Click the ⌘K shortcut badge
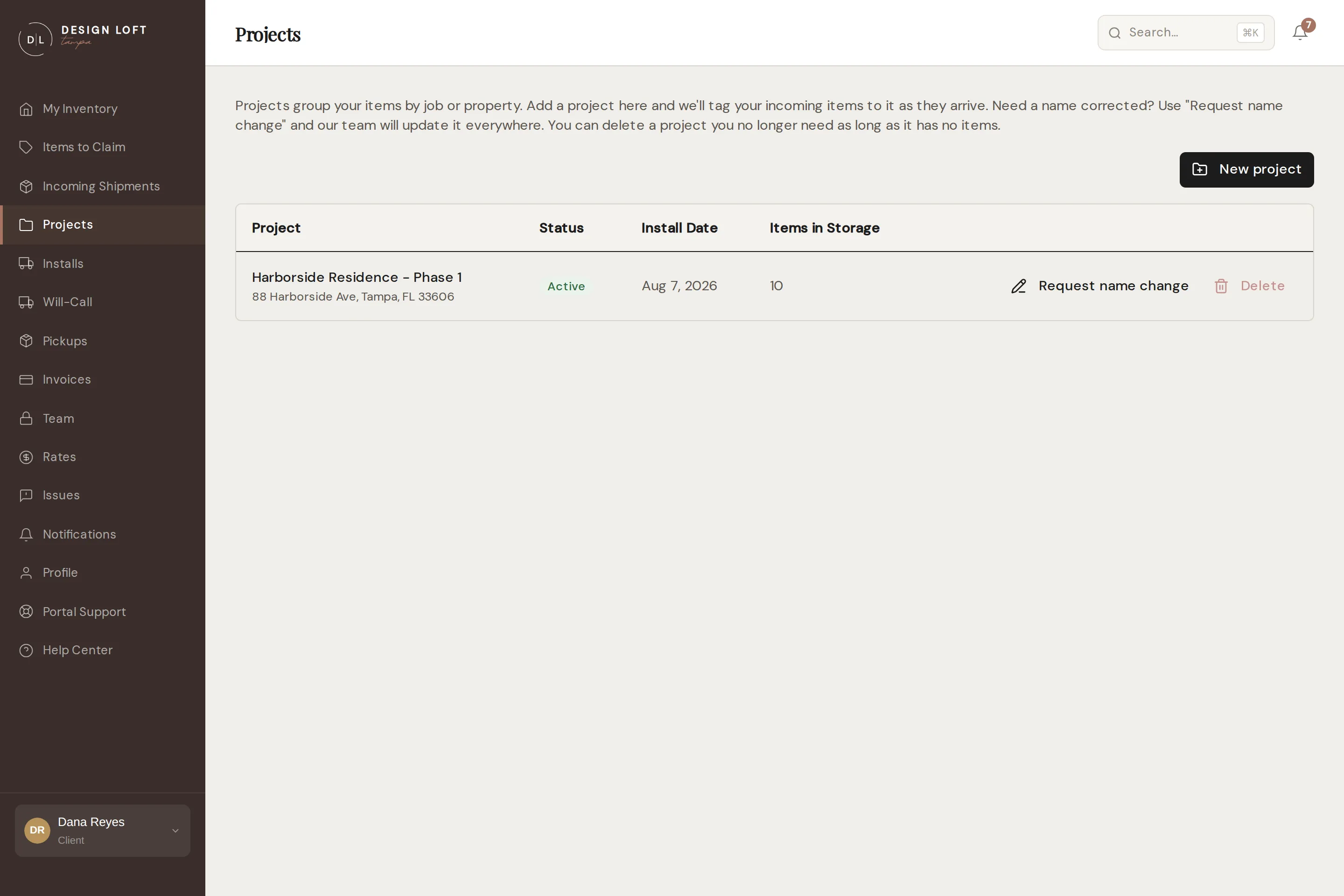 [x=1250, y=33]
